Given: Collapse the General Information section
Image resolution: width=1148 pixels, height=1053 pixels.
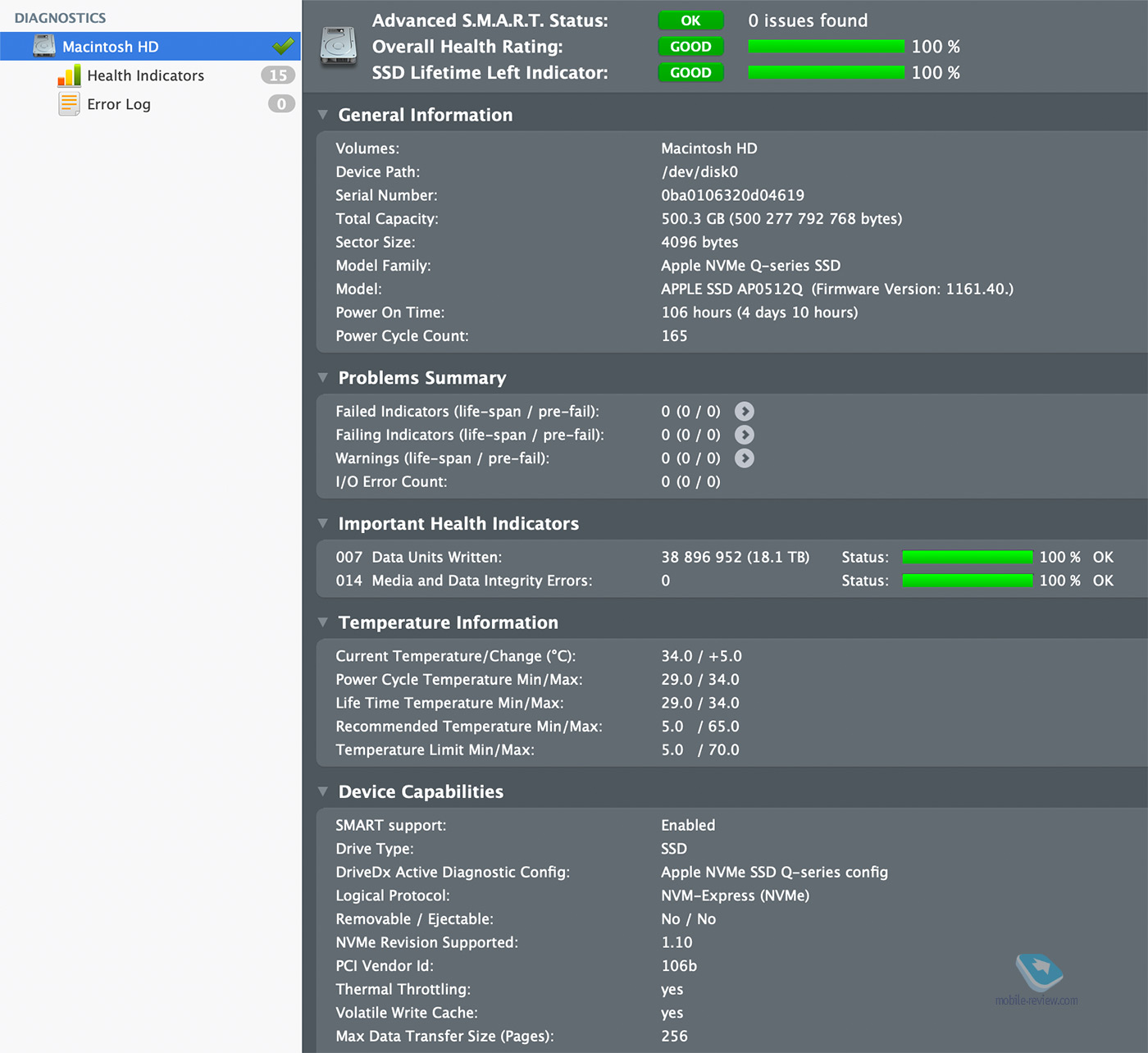Looking at the screenshot, I should (323, 115).
